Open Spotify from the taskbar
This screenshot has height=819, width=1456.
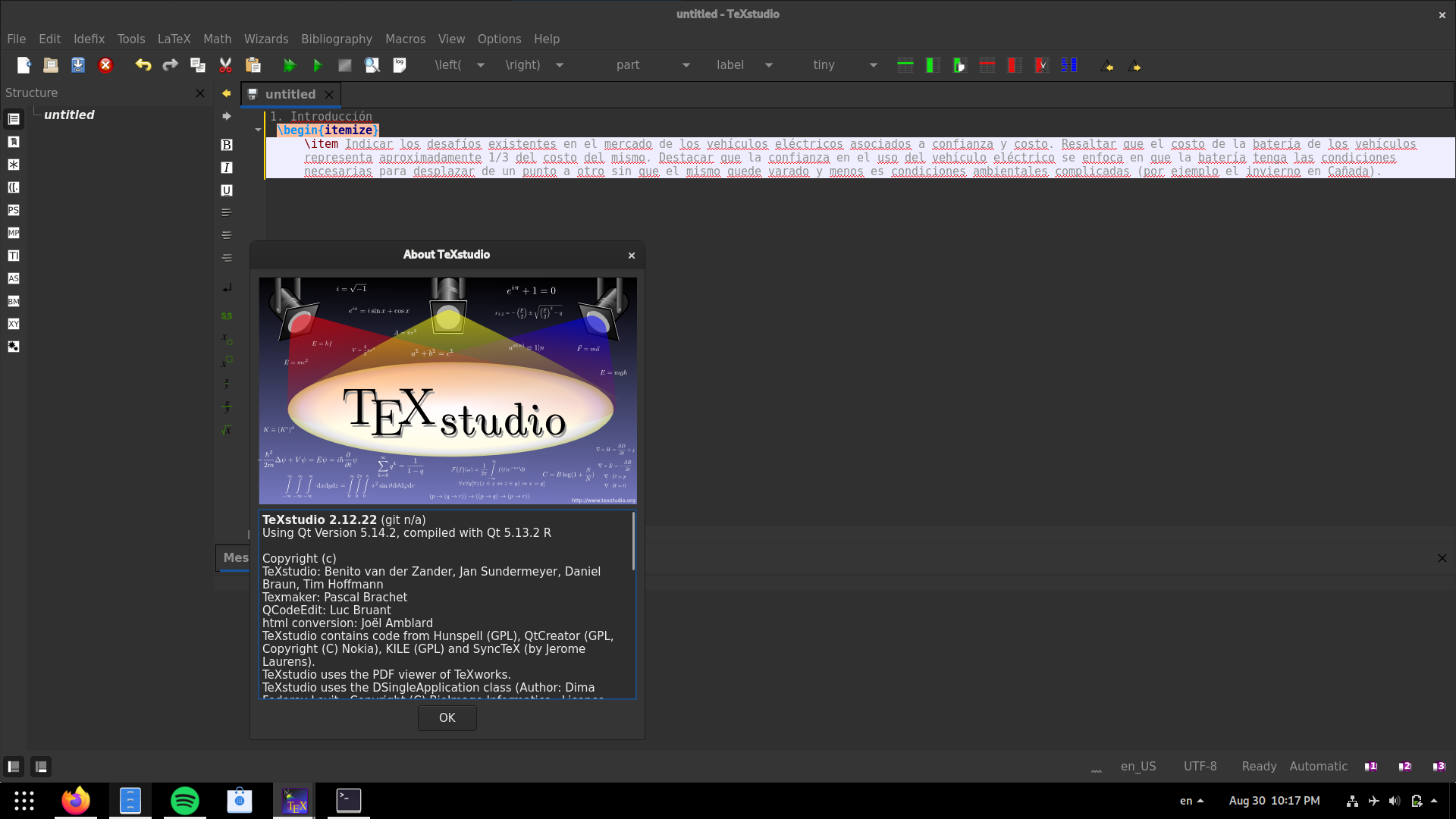pos(185,801)
